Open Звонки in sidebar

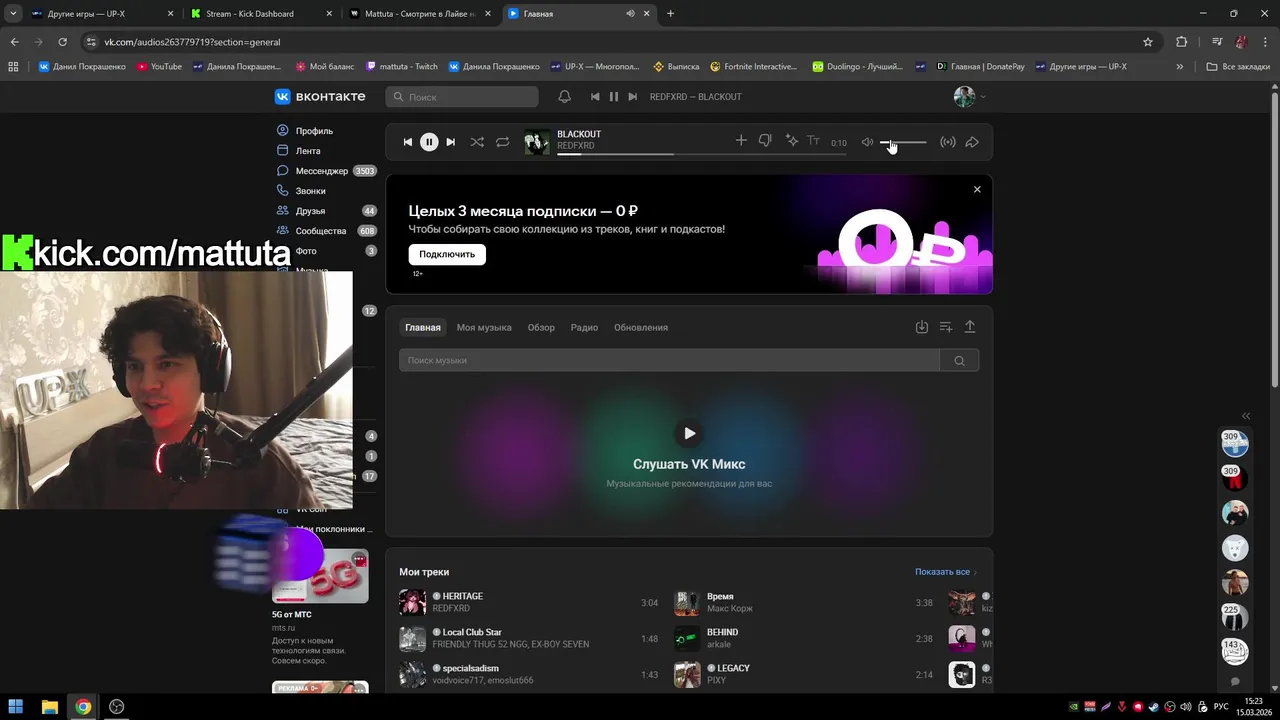click(x=310, y=191)
